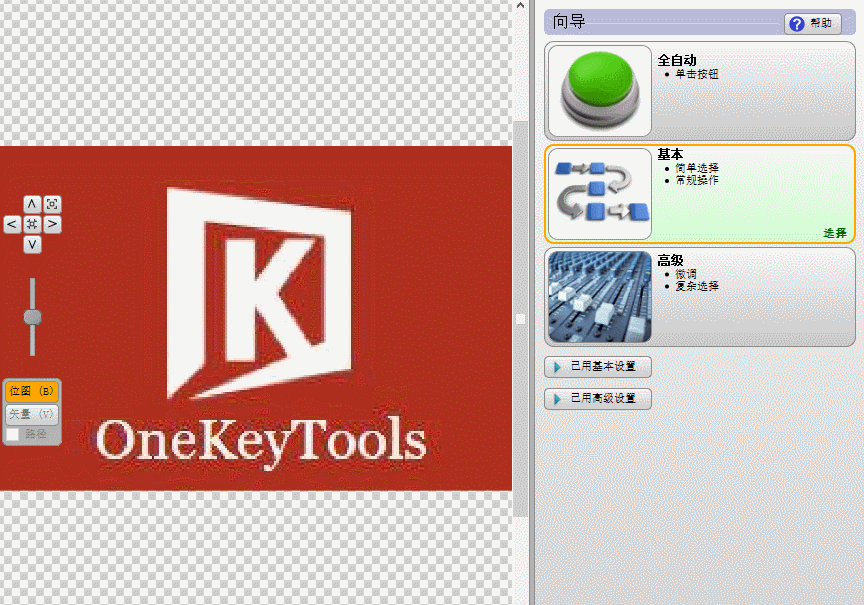The height and width of the screenshot is (605, 864).
Task: Click the preview pane scroll-up arrow
Action: [520, 6]
